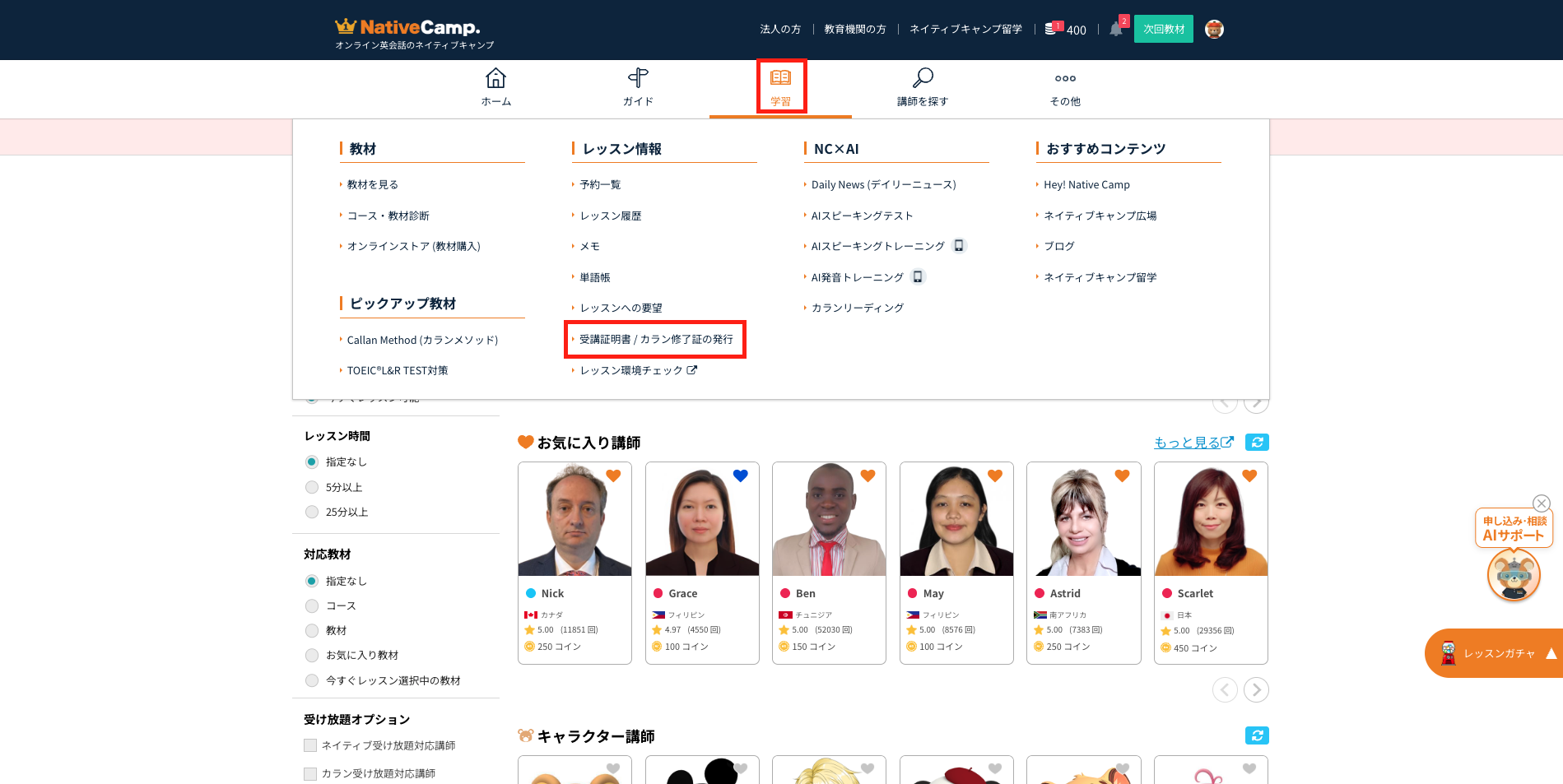1563x784 pixels.
Task: Open Nick's teacher photo card
Action: [574, 520]
